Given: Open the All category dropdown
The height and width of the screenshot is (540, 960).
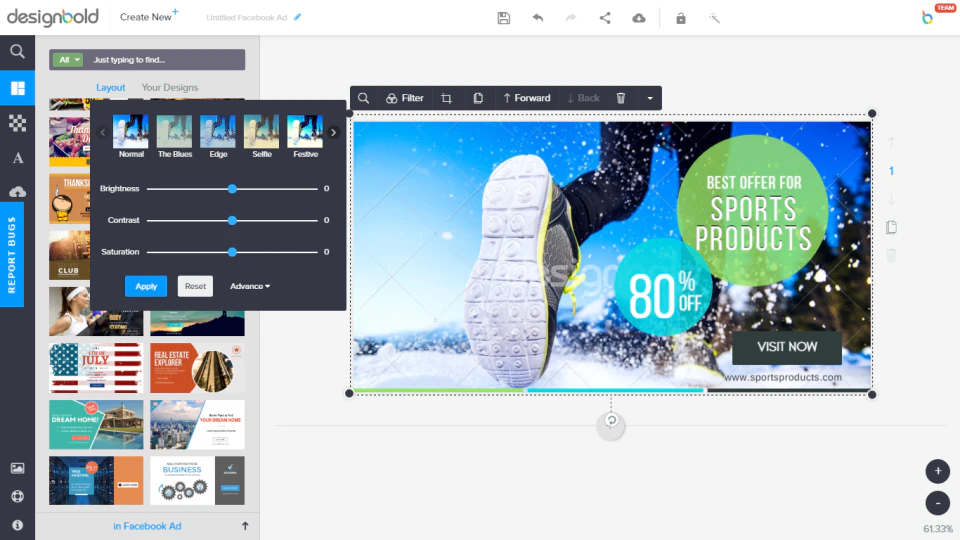Looking at the screenshot, I should pyautogui.click(x=67, y=60).
